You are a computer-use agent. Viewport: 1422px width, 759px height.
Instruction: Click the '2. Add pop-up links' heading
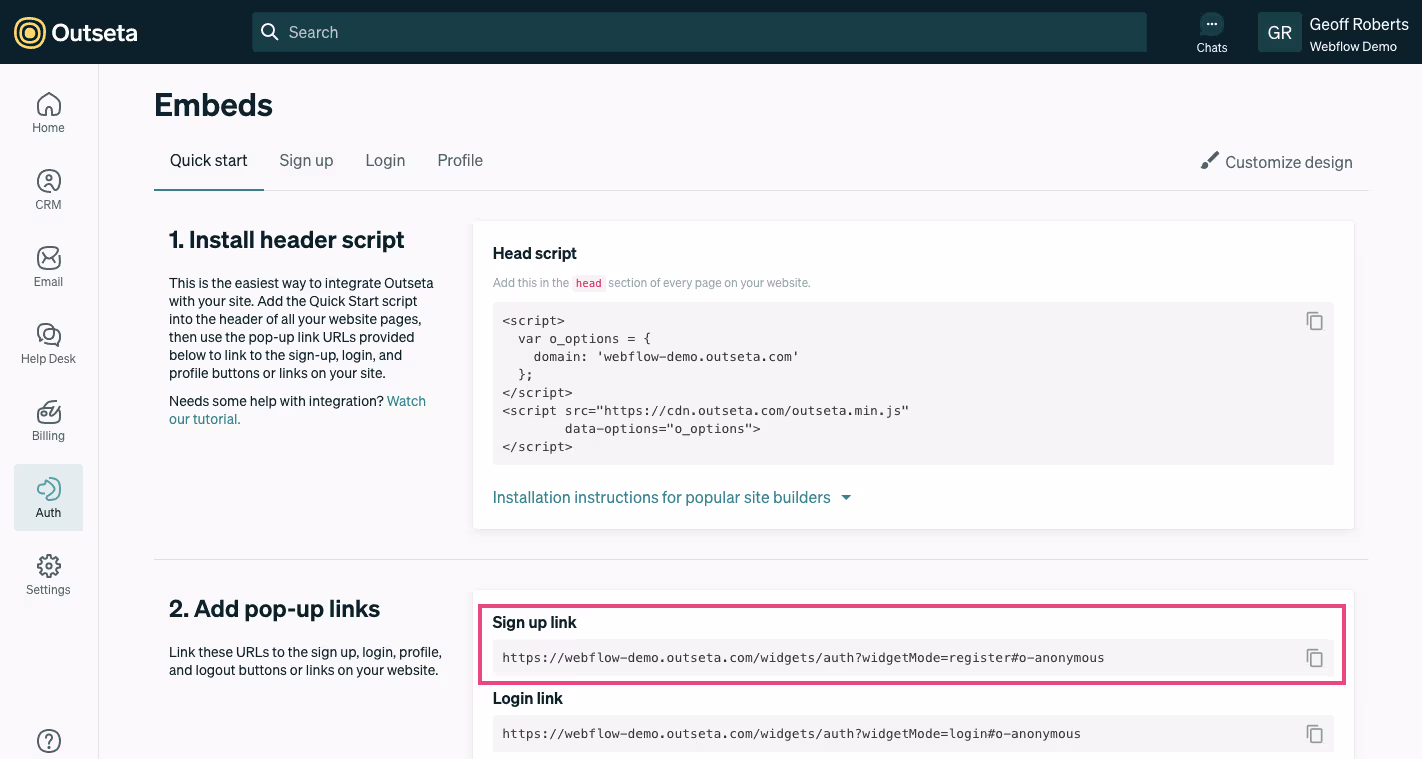point(275,609)
